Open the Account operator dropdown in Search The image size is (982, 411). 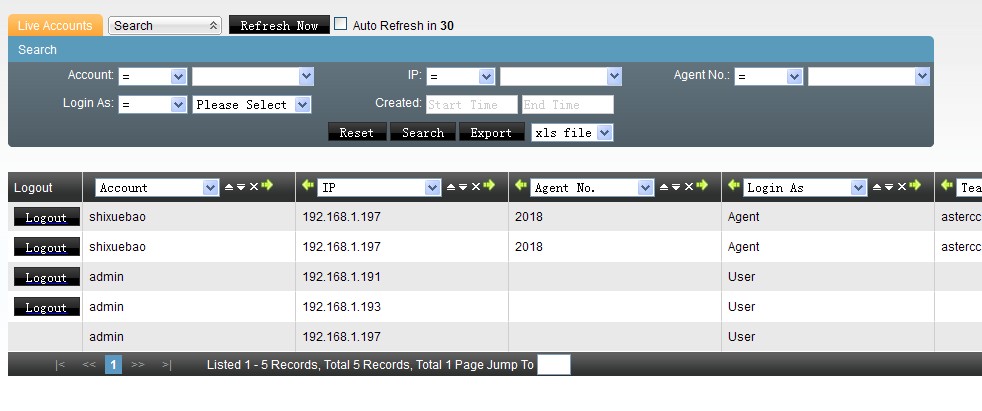[152, 76]
